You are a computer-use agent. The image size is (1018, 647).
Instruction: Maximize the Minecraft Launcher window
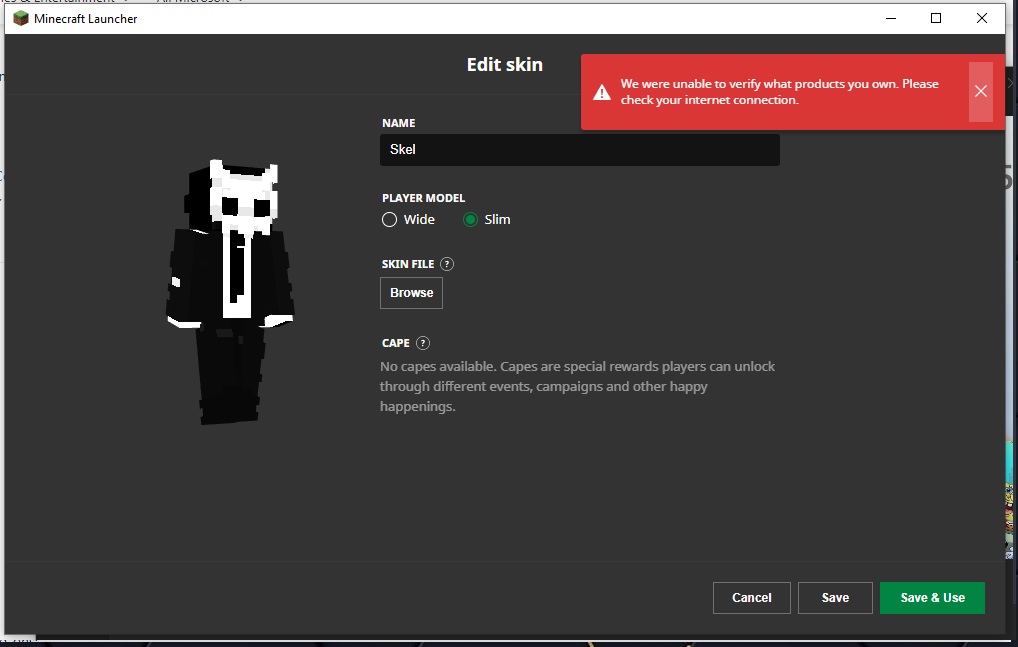pyautogui.click(x=936, y=18)
